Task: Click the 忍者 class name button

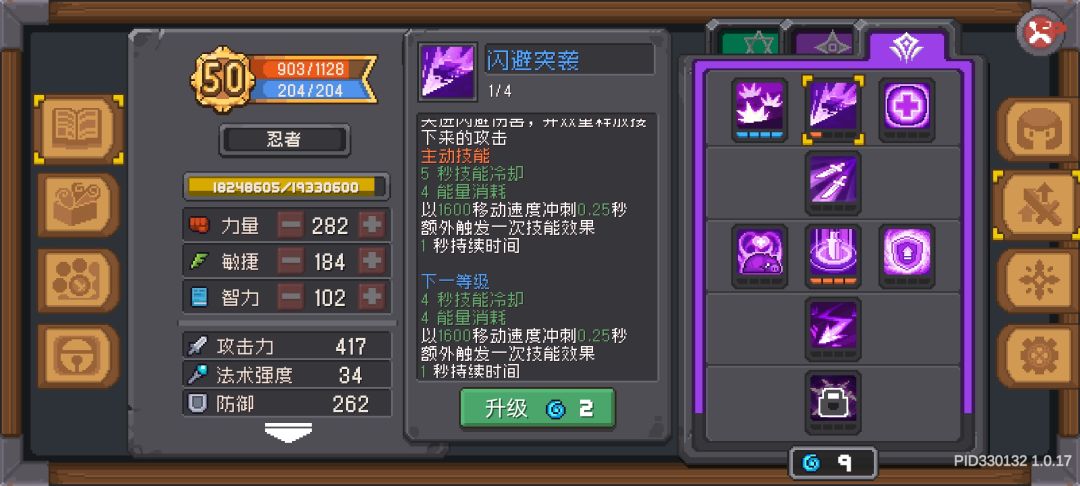Action: [x=284, y=140]
